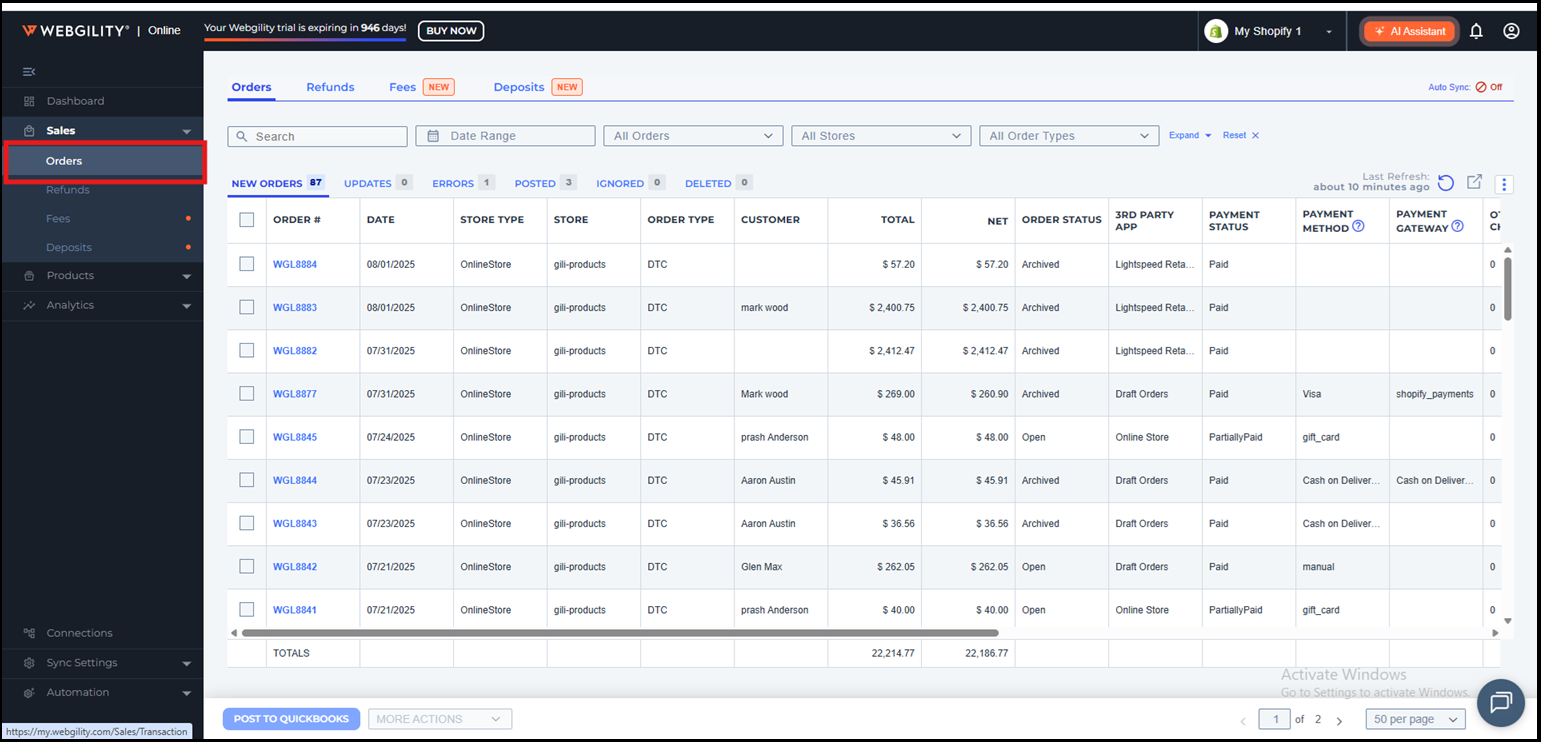Toggle the Auto Sync Off switch
This screenshot has width=1541, height=742.
1487,87
